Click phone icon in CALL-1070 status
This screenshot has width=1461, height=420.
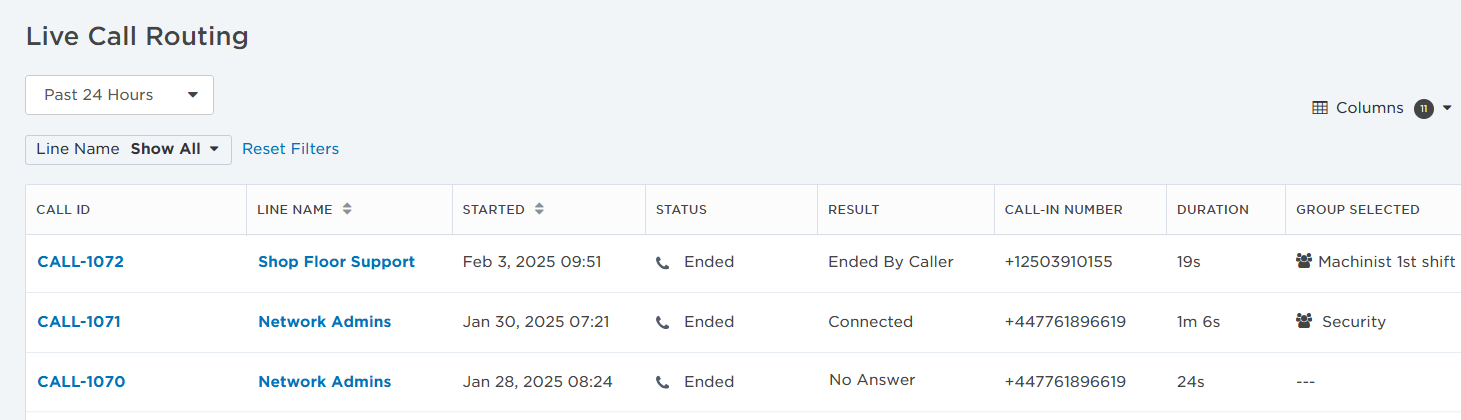coord(662,383)
